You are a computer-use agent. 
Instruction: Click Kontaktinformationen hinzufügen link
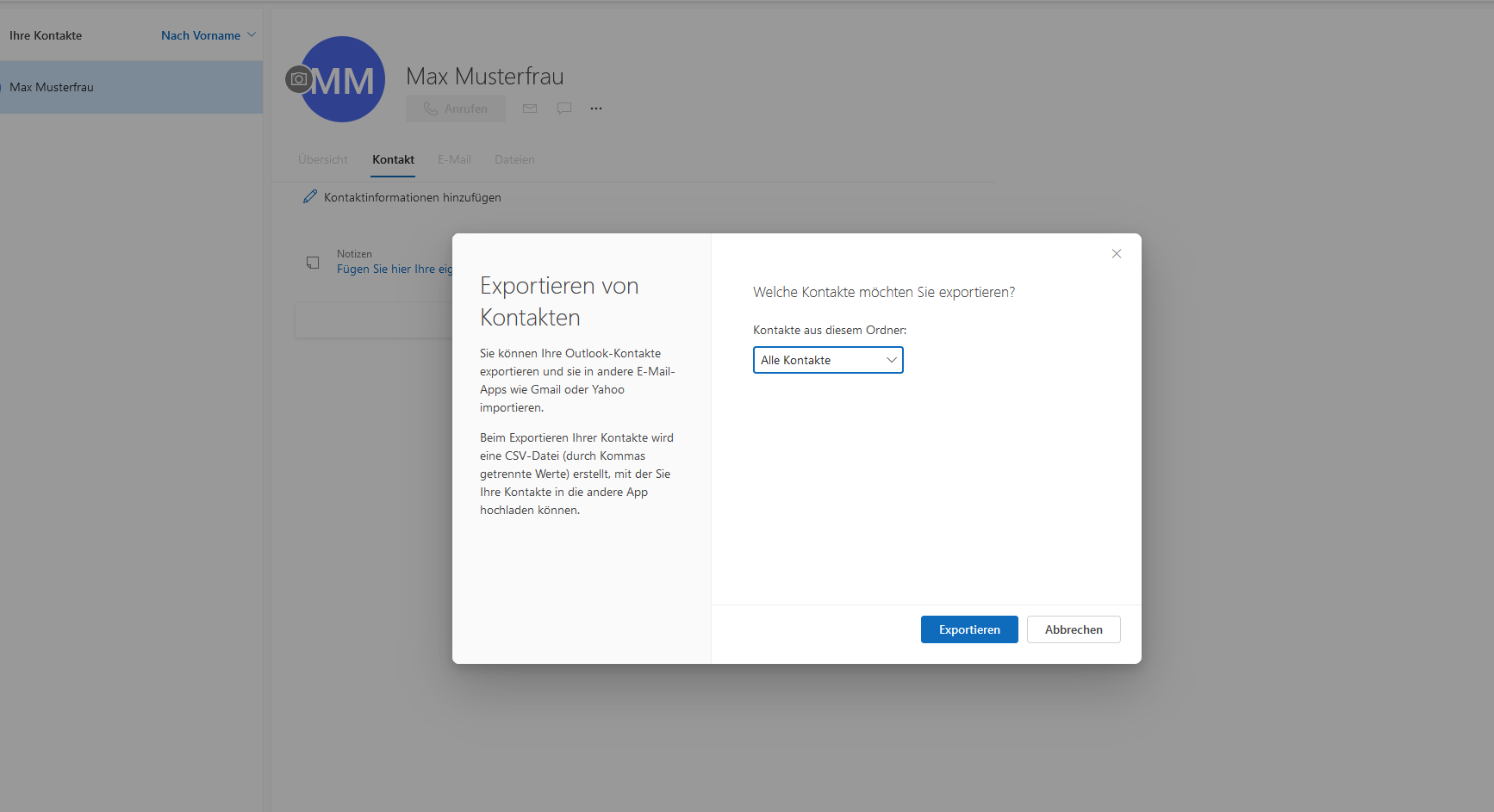click(x=412, y=198)
